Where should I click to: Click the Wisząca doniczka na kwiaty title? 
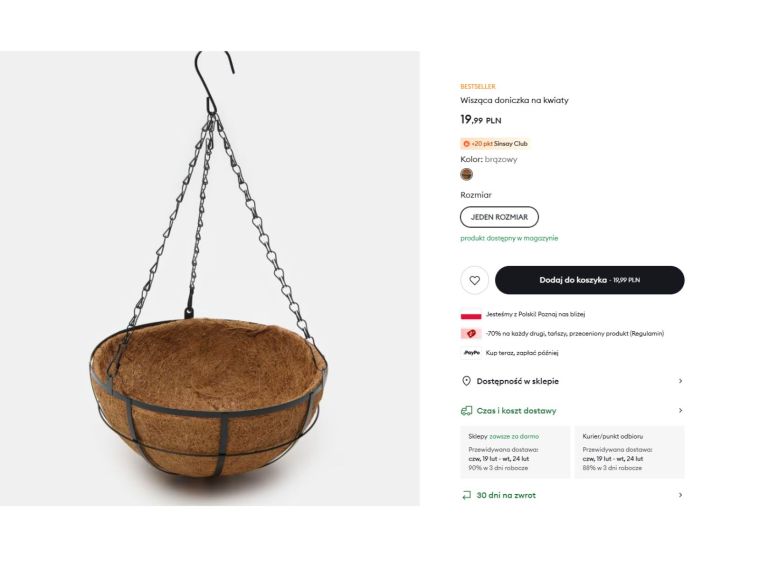click(514, 100)
